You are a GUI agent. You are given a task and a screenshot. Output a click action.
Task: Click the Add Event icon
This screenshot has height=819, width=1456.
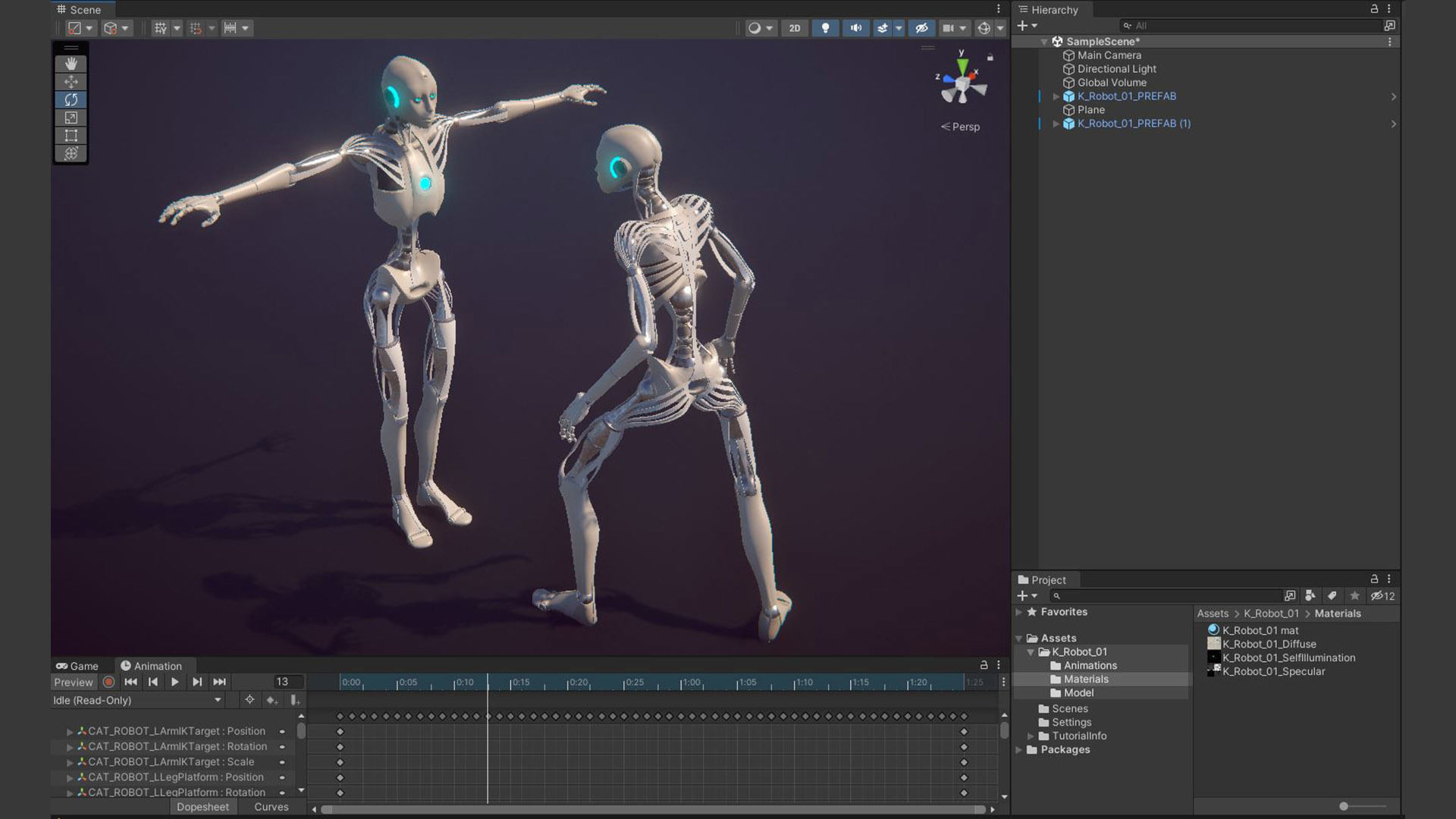pos(295,700)
